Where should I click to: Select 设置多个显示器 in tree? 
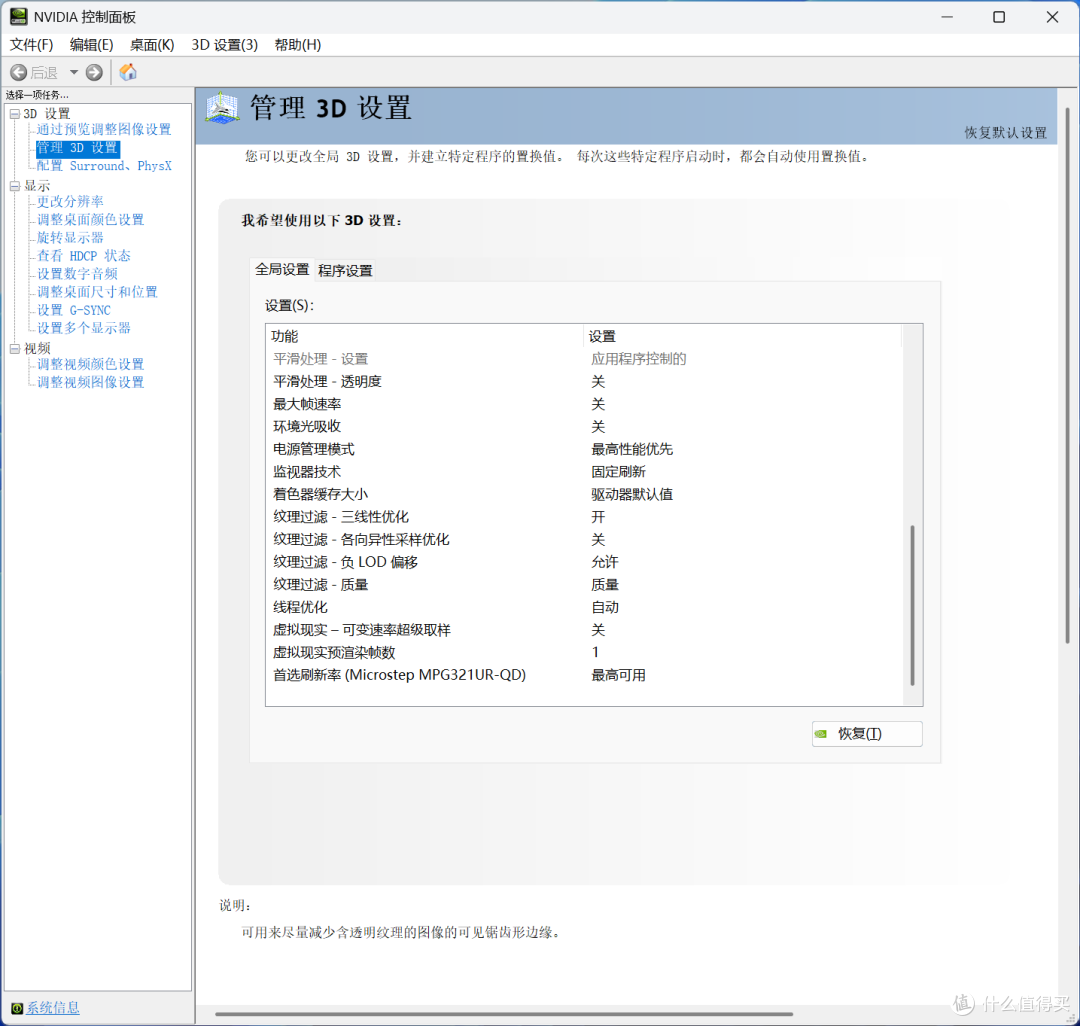83,328
